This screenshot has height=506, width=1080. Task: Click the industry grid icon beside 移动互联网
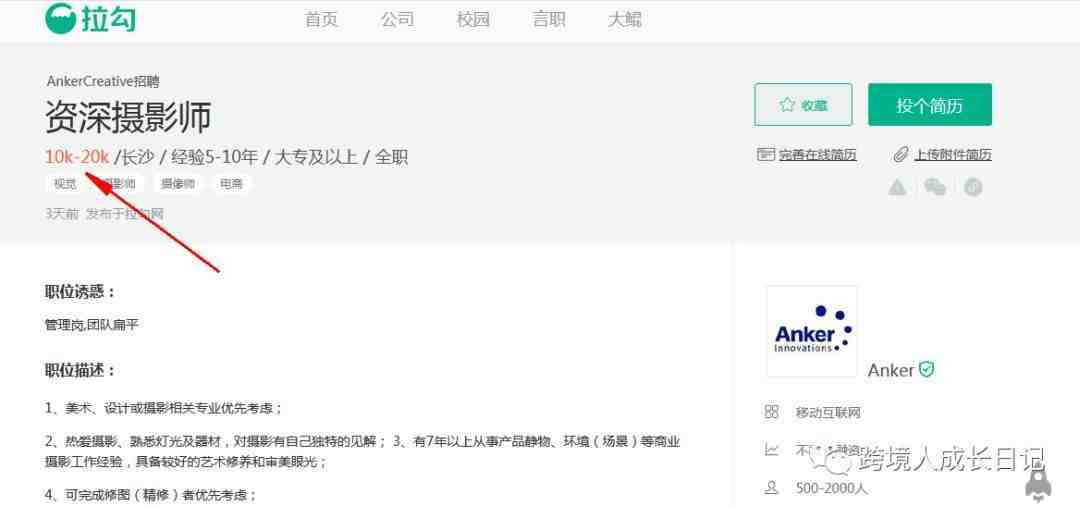click(x=771, y=412)
